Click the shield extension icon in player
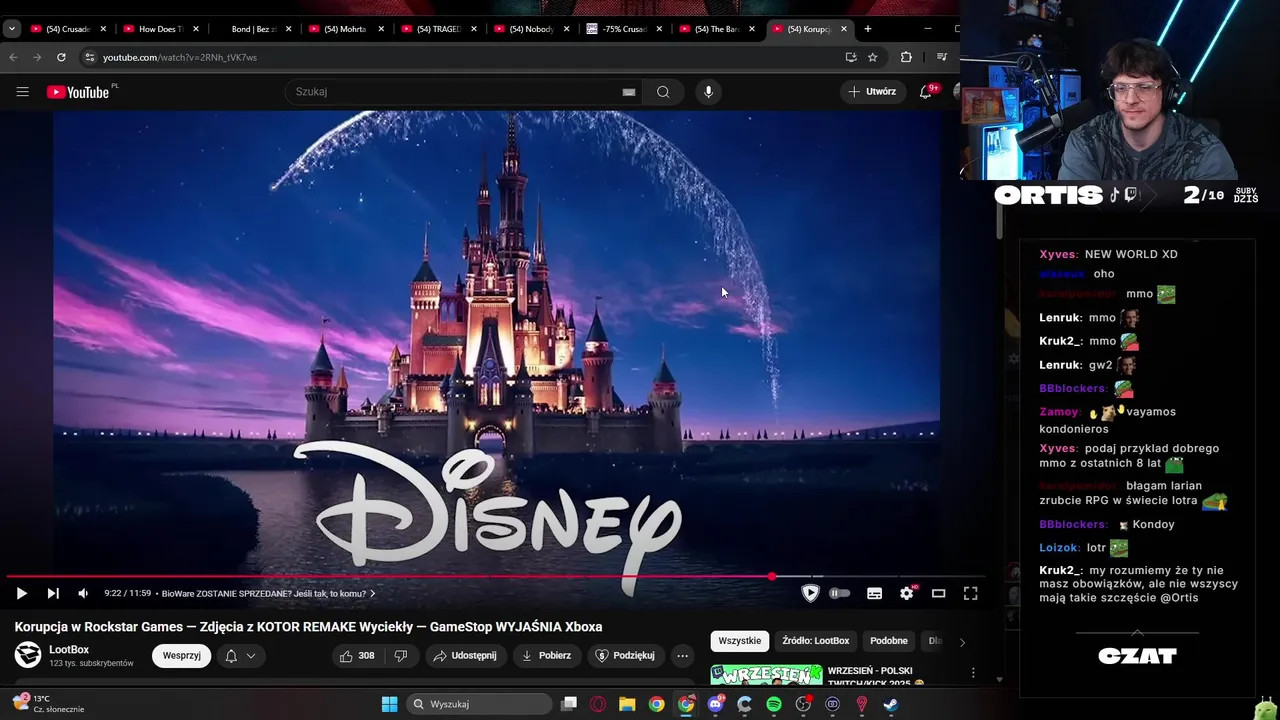 pyautogui.click(x=810, y=593)
